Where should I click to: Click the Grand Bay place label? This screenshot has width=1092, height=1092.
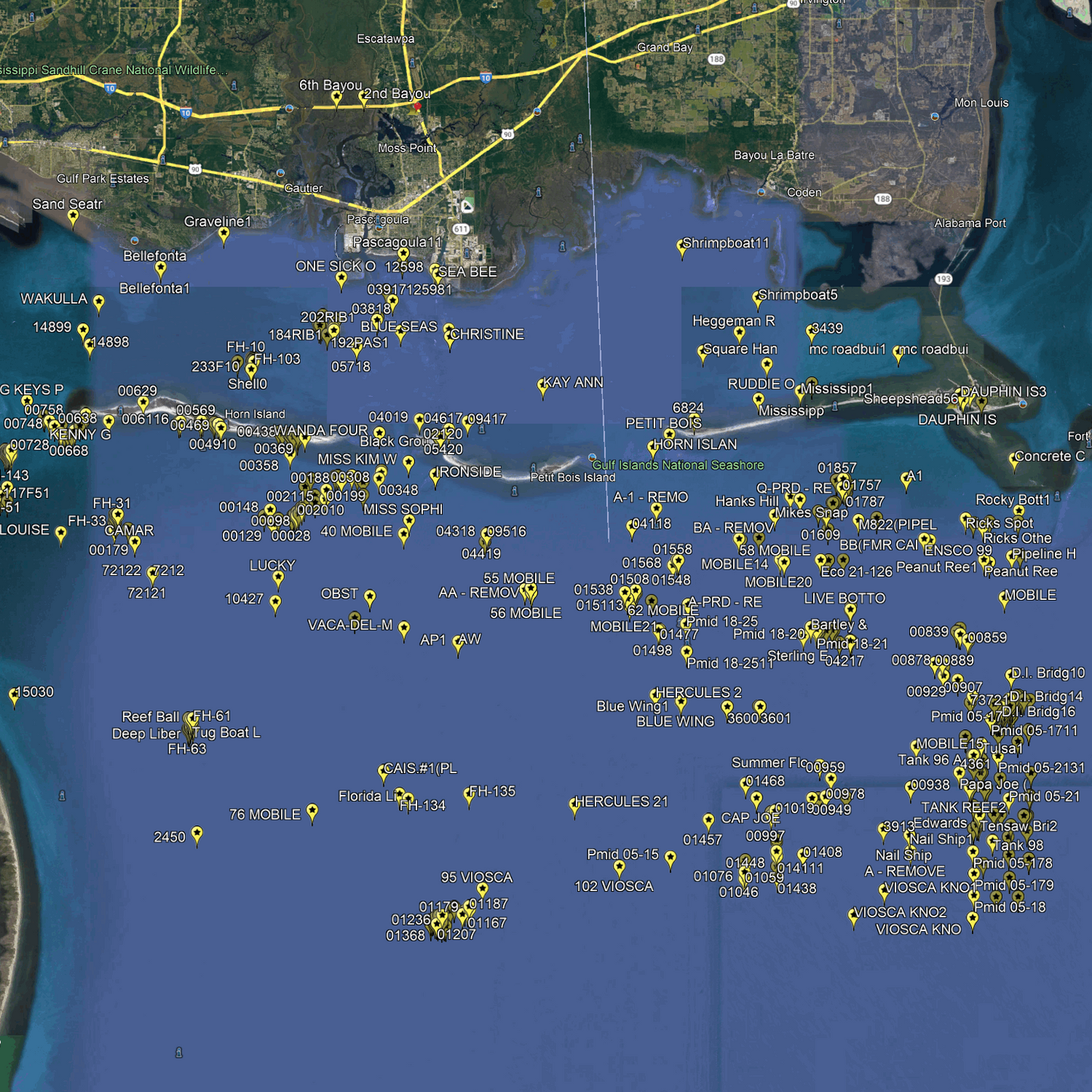click(x=665, y=48)
